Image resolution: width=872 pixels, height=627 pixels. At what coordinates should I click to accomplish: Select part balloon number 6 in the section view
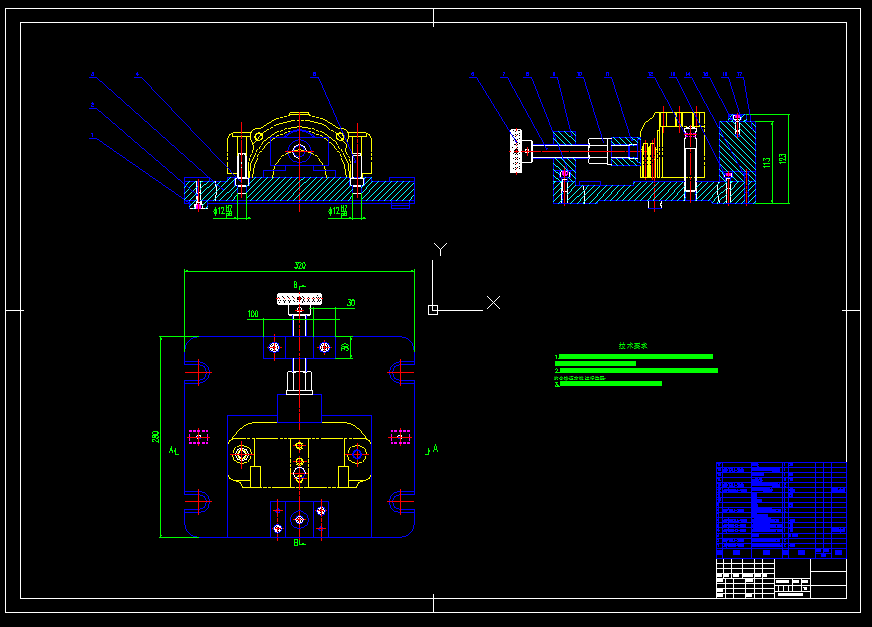click(473, 74)
